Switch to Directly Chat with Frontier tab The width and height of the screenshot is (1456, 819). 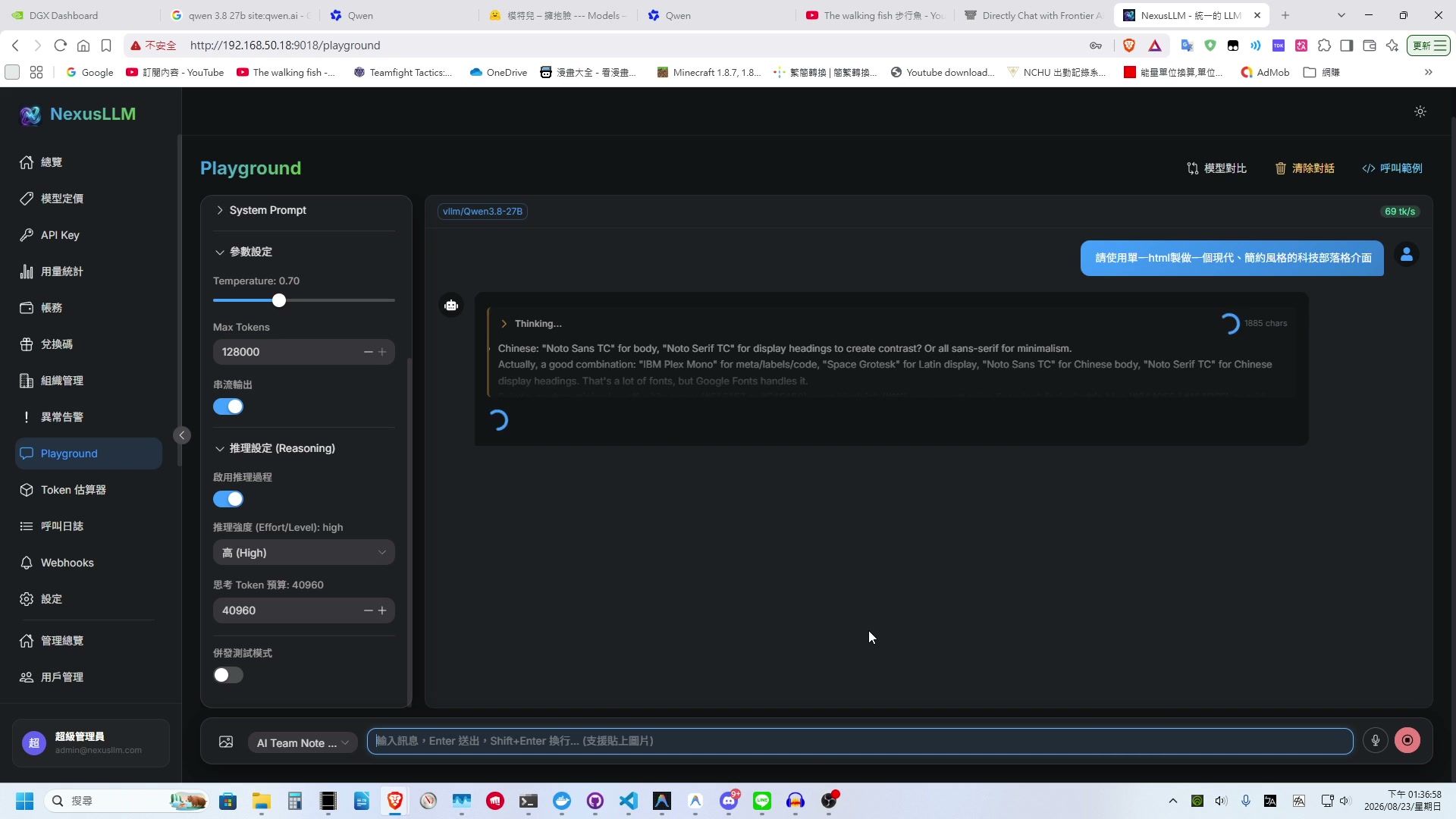tap(1034, 15)
